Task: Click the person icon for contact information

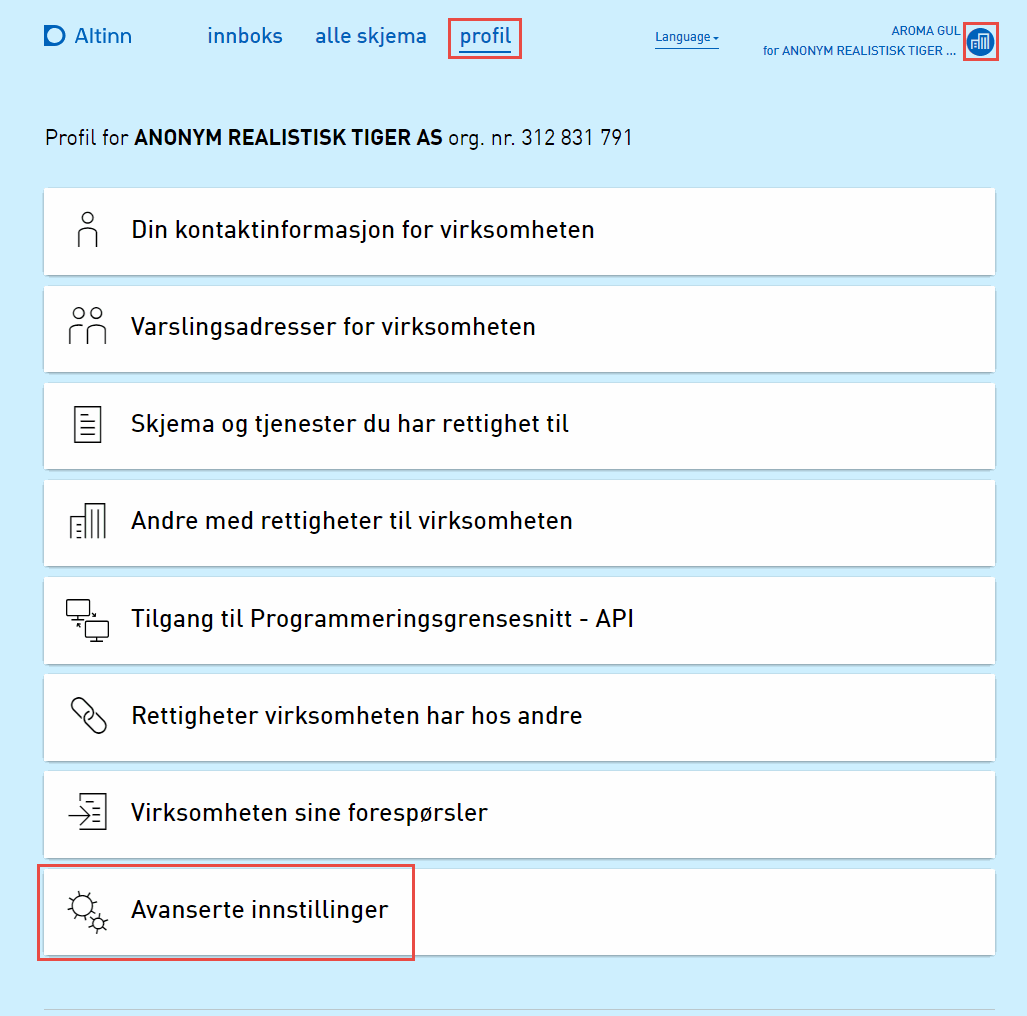Action: (x=88, y=230)
